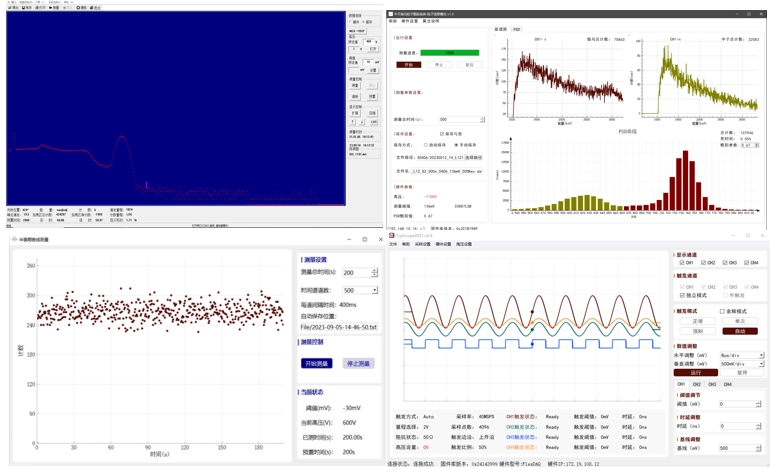Click the open-folder icon in the spectrum toolbar
Image resolution: width=771 pixels, height=470 pixels.
click(10, 7)
